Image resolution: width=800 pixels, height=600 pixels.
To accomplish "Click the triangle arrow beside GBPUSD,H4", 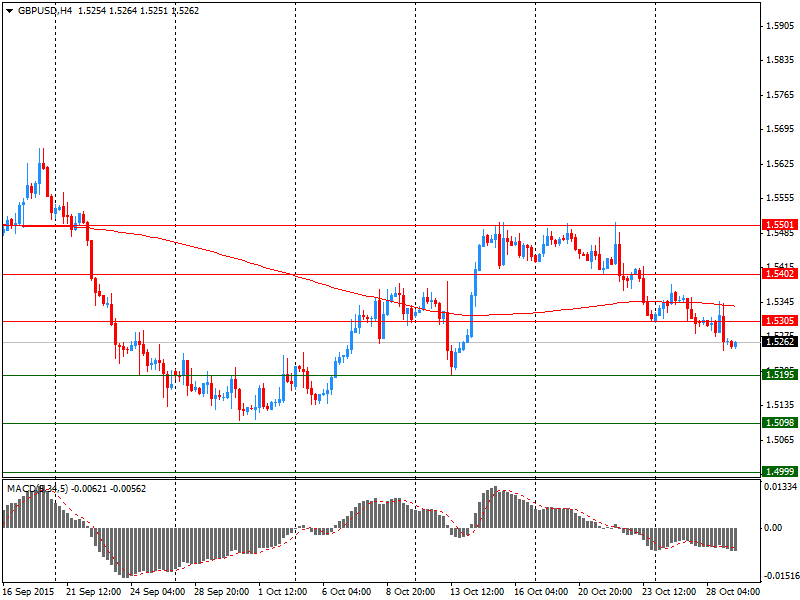I will [9, 11].
